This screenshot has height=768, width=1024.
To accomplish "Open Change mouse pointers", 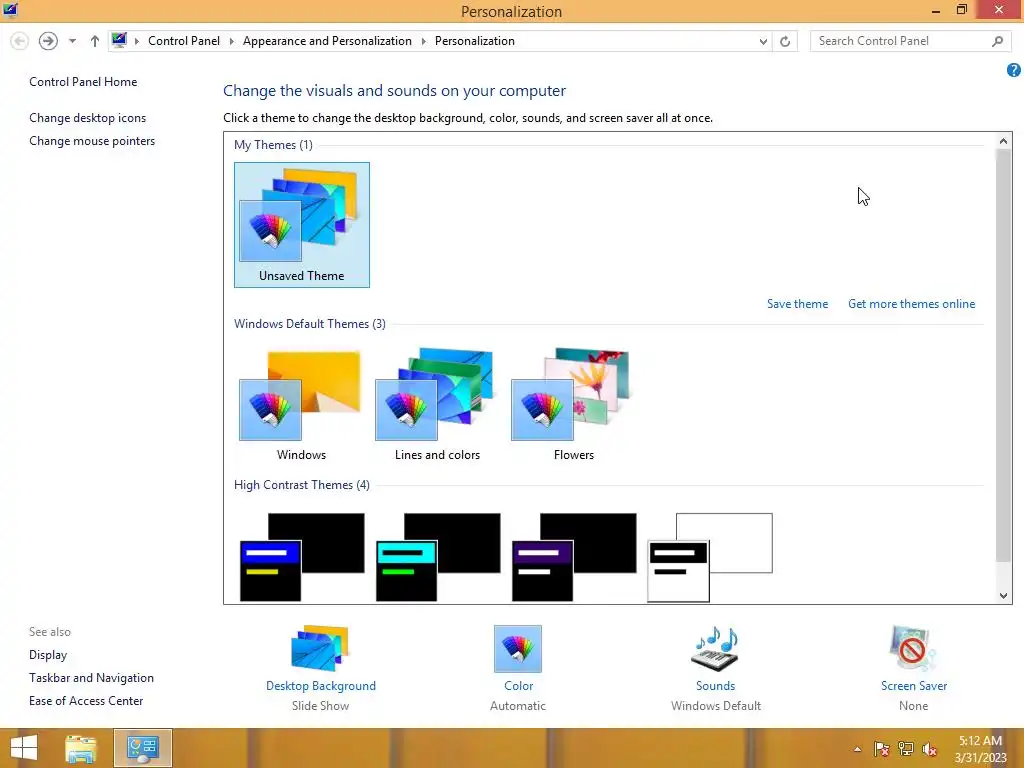I will [x=92, y=140].
